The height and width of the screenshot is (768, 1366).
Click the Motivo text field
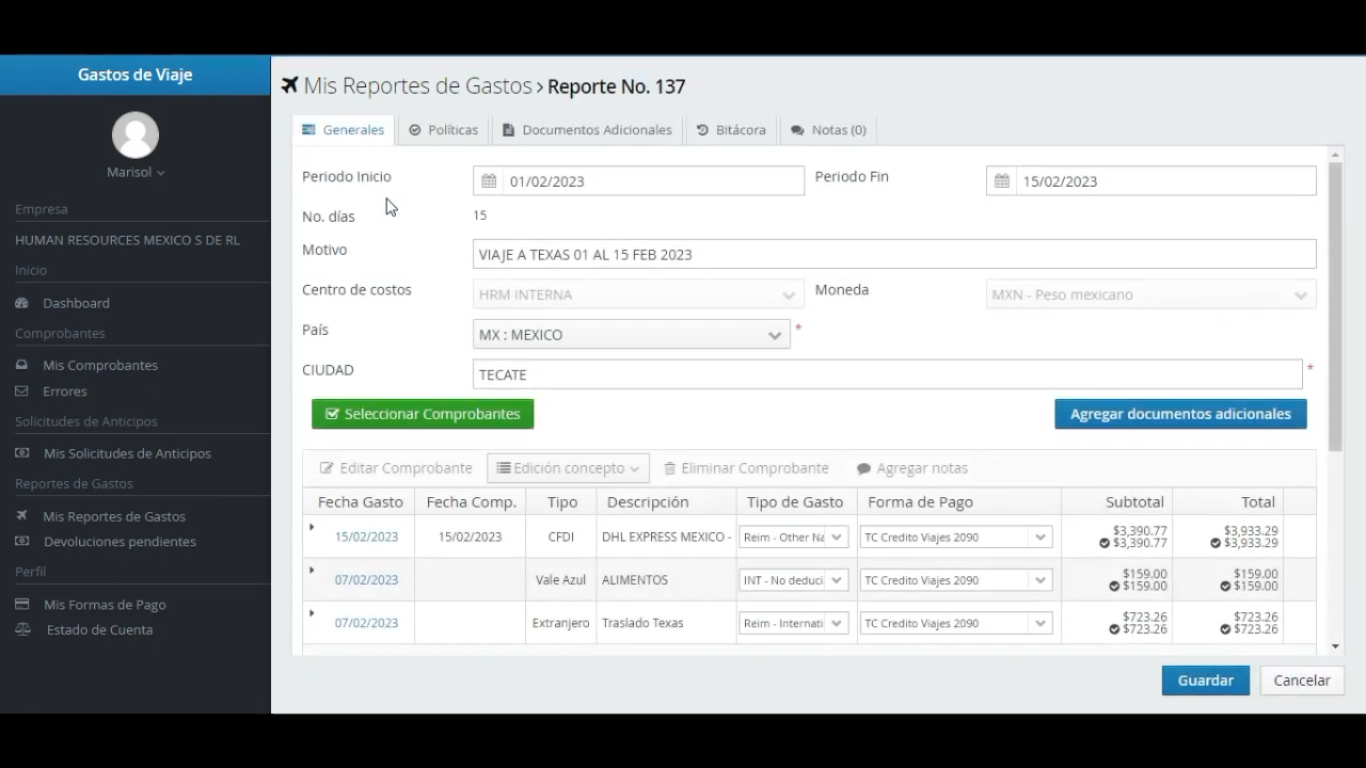tap(895, 254)
